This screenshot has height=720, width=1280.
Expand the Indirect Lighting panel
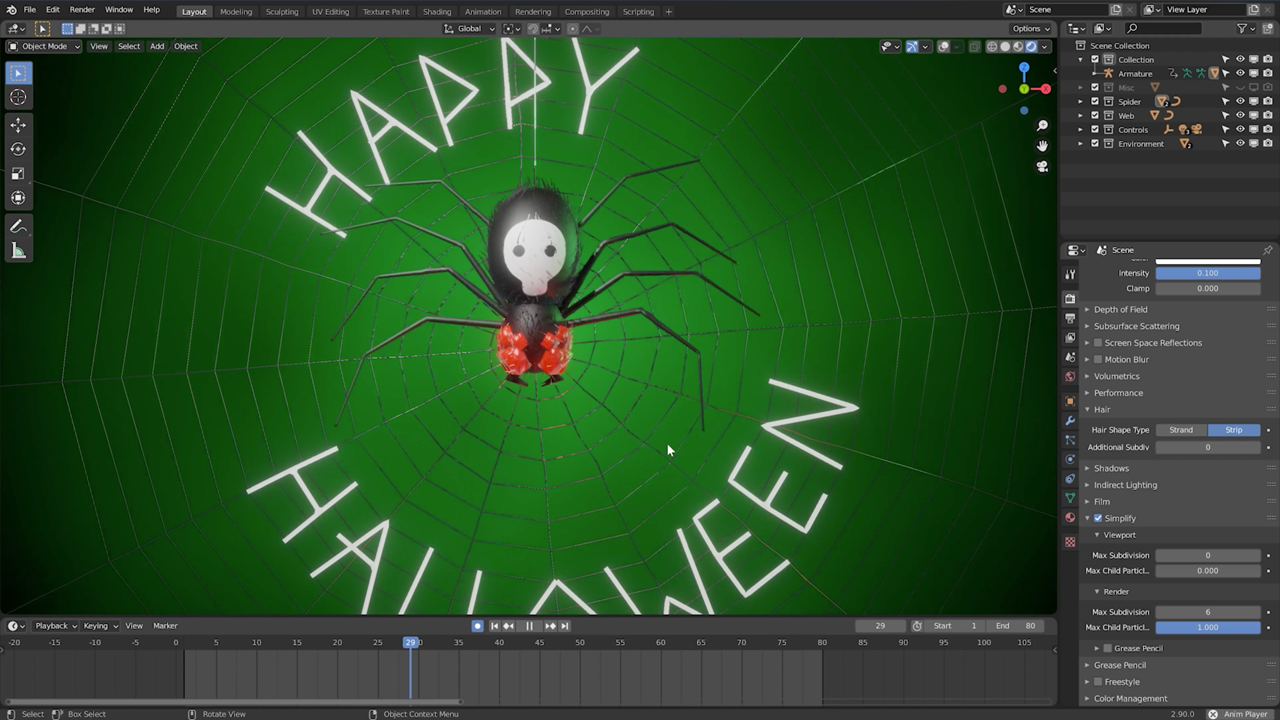(x=1125, y=485)
